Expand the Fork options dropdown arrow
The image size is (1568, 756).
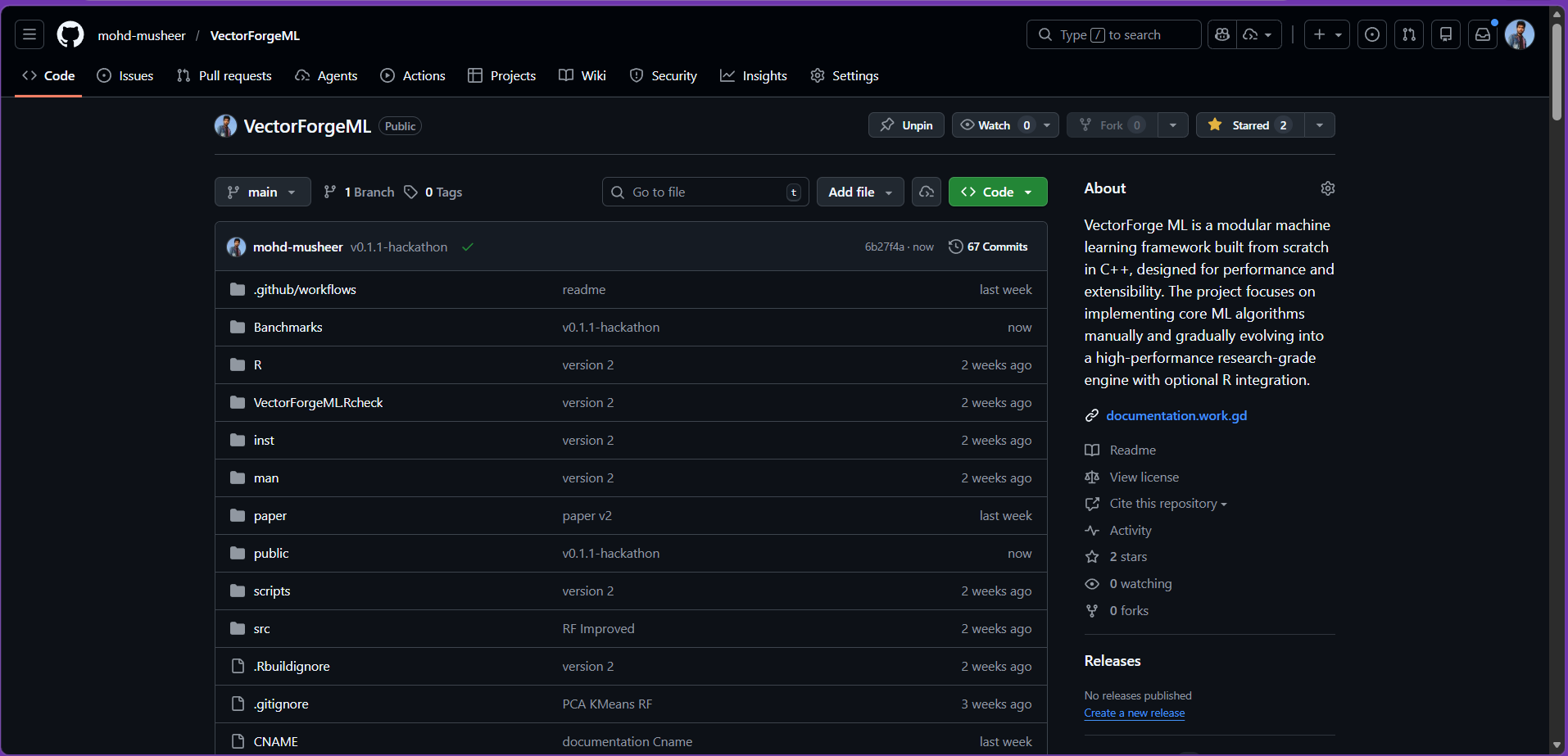pos(1173,124)
